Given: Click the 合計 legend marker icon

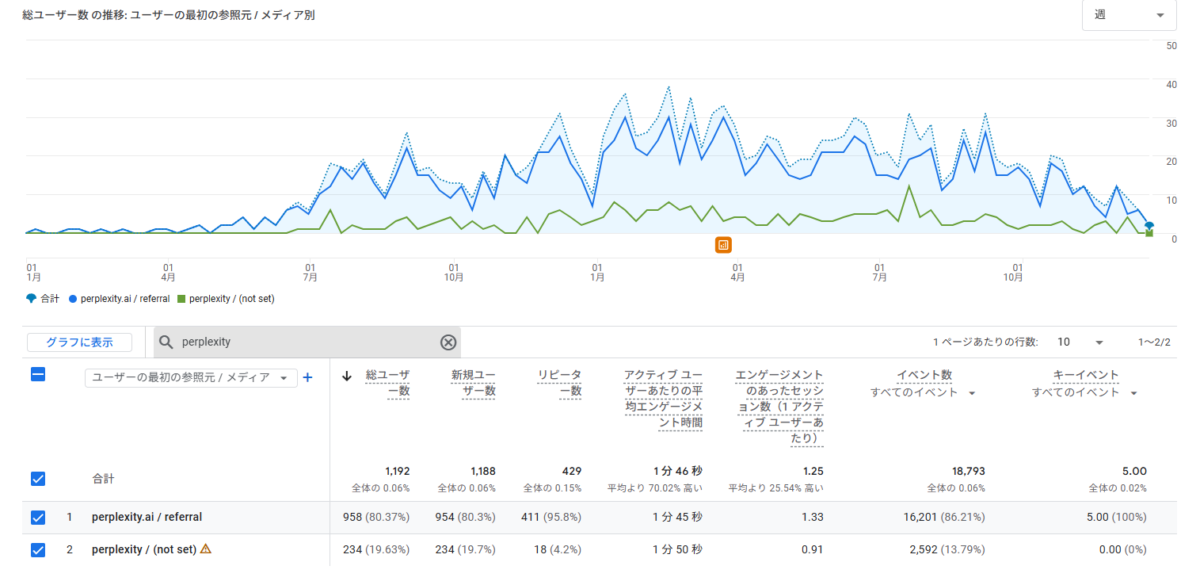Looking at the screenshot, I should click(31, 298).
